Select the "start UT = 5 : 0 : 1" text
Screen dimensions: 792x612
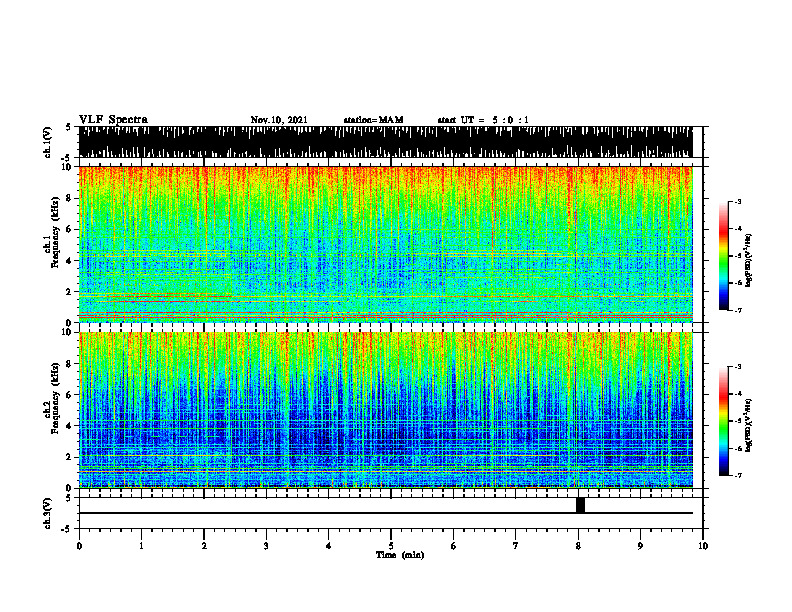(x=483, y=120)
